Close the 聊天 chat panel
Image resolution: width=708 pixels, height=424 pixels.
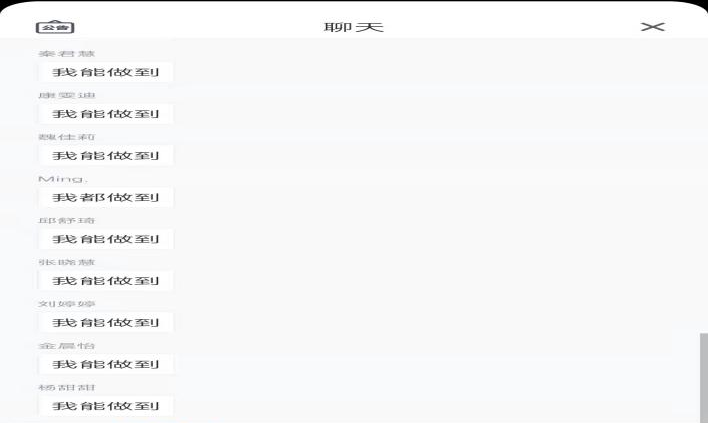[x=652, y=27]
